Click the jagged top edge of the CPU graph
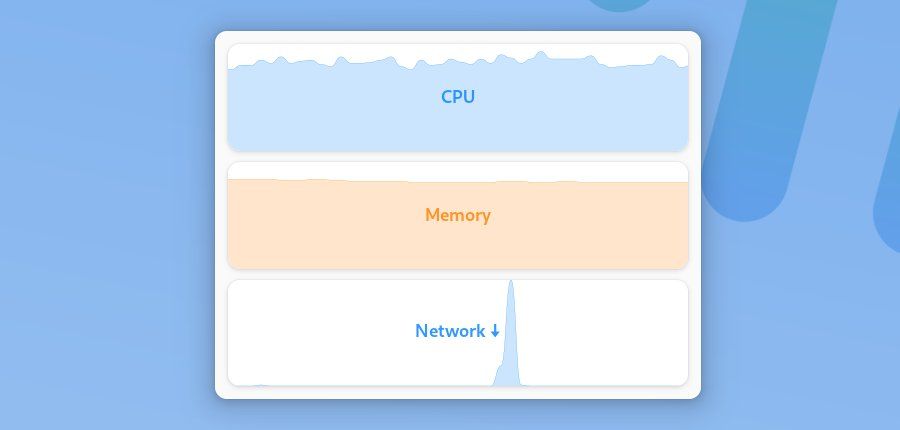Image resolution: width=900 pixels, height=430 pixels. (x=400, y=62)
